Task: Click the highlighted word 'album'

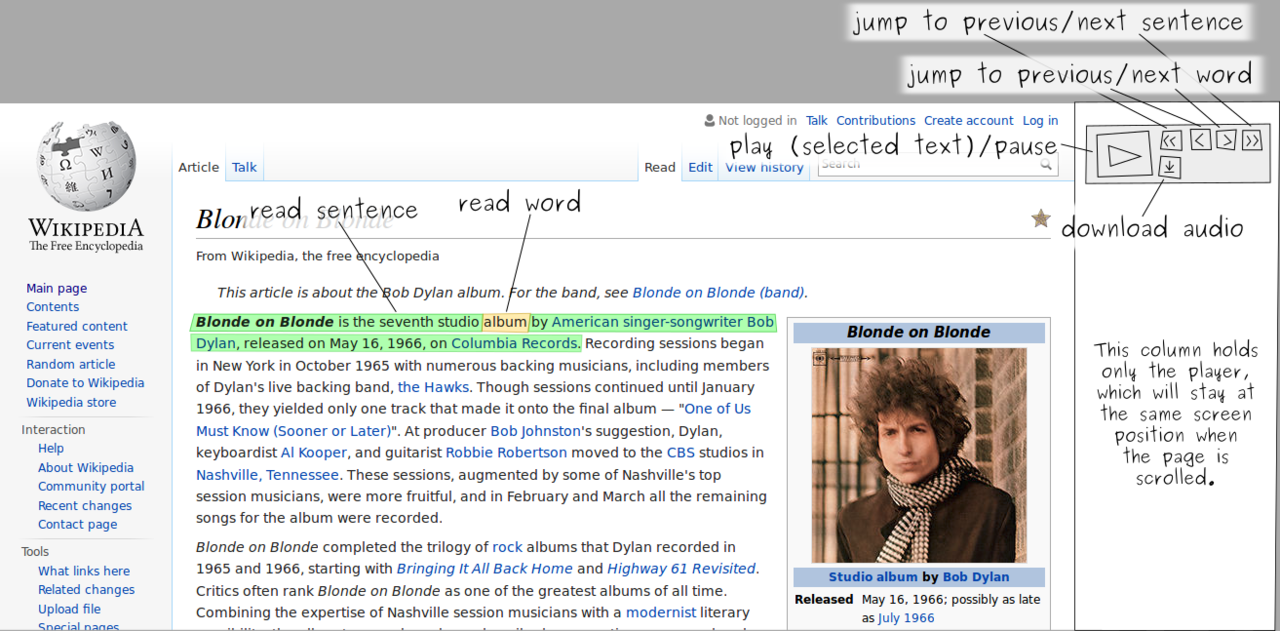Action: (504, 322)
